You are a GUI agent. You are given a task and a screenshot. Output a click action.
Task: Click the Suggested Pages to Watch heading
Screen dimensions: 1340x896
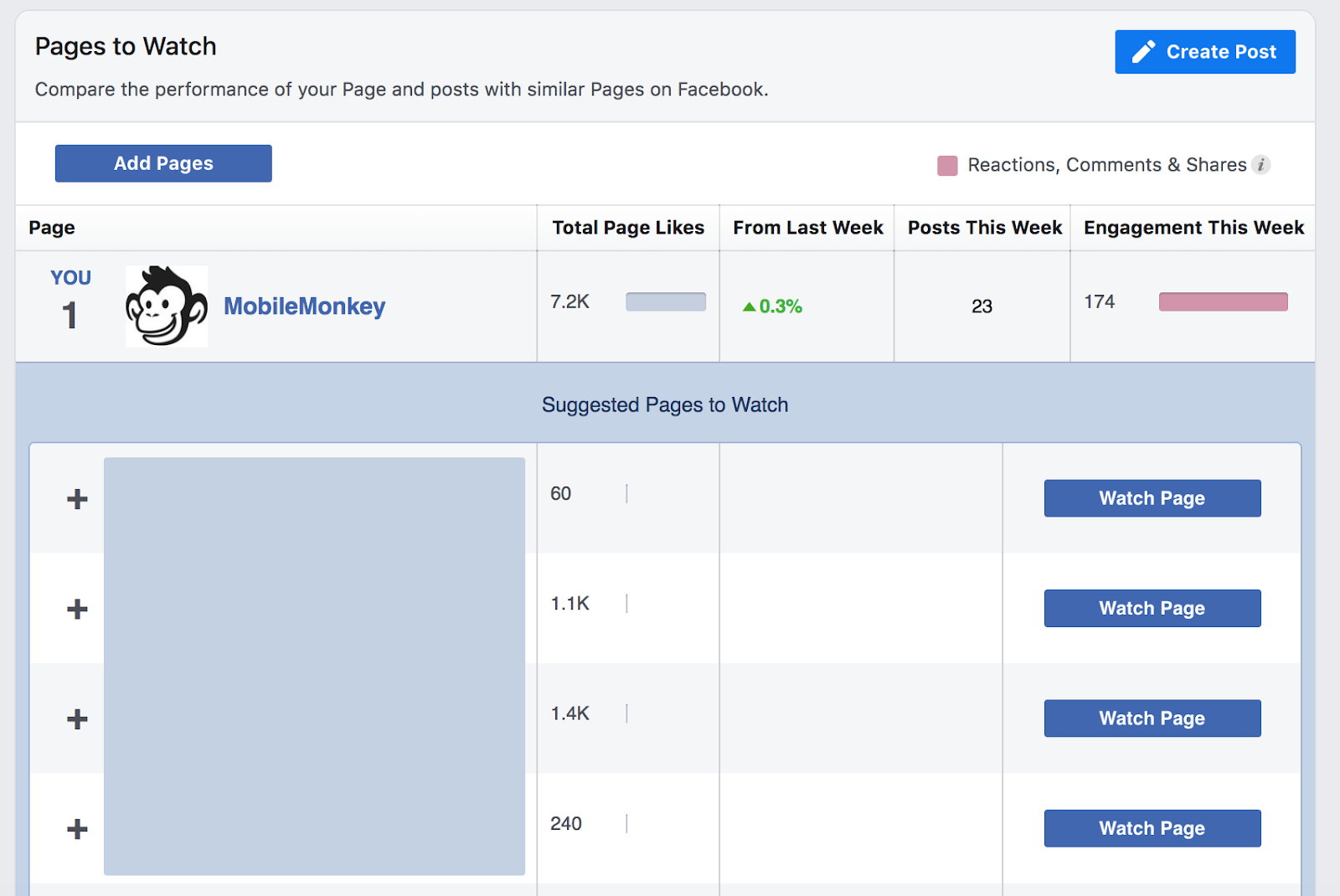(x=665, y=405)
